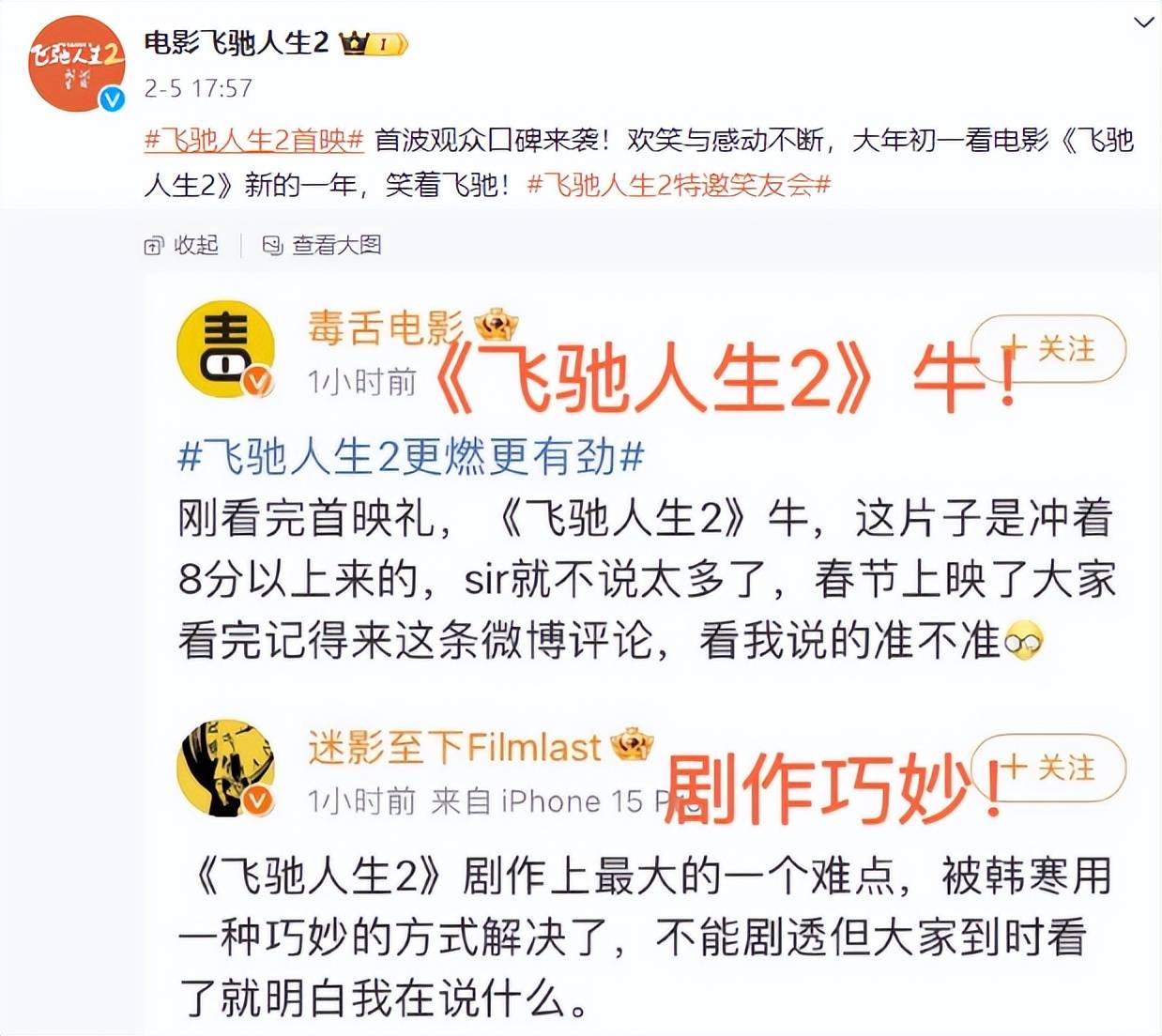Click the 电影飞驰人生2 account name

(x=237, y=42)
